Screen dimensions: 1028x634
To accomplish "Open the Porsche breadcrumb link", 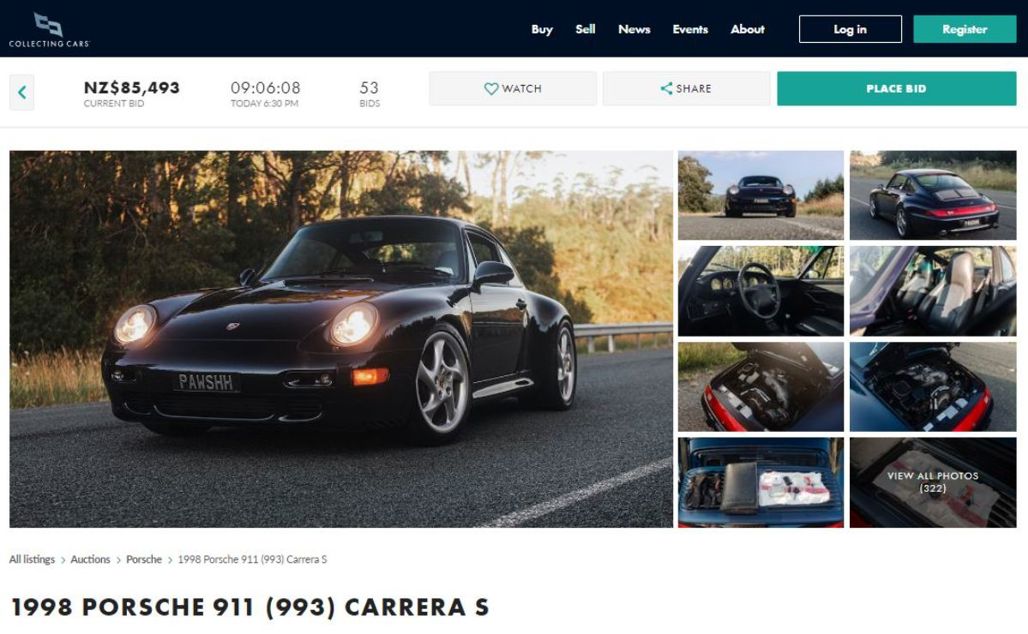I will tap(144, 559).
